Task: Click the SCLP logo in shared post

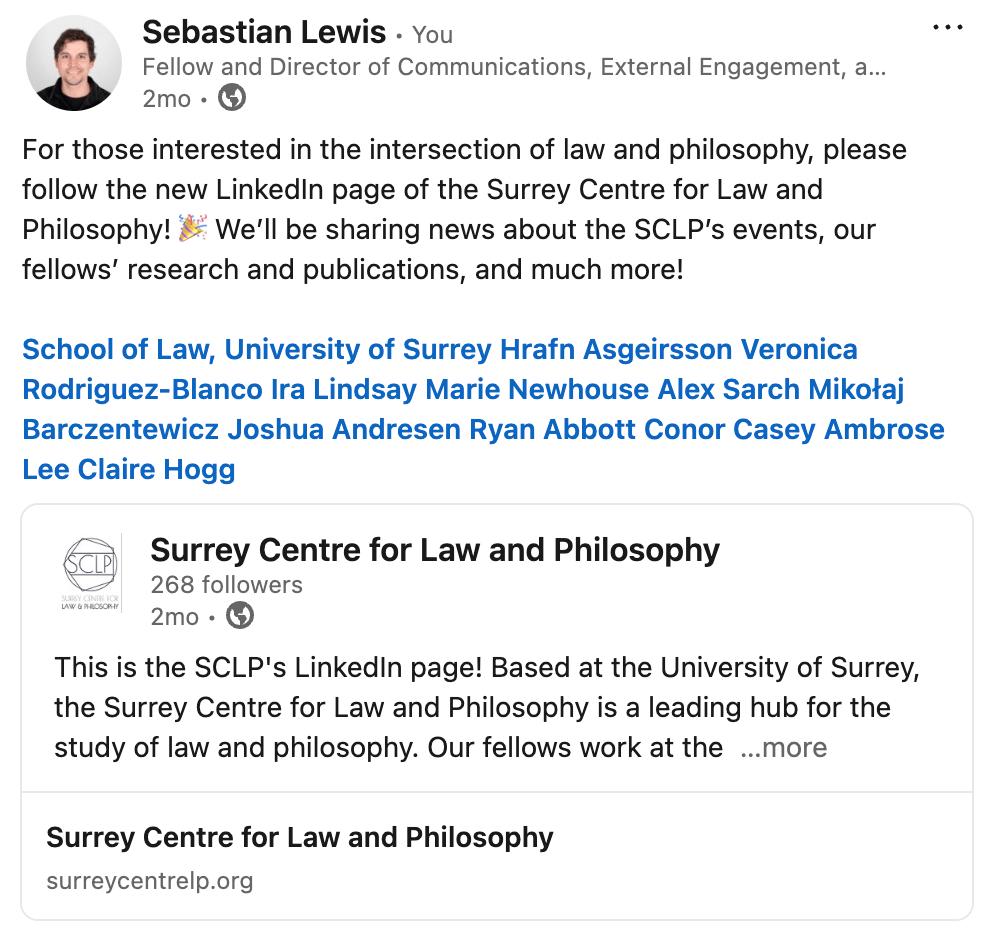Action: point(90,573)
